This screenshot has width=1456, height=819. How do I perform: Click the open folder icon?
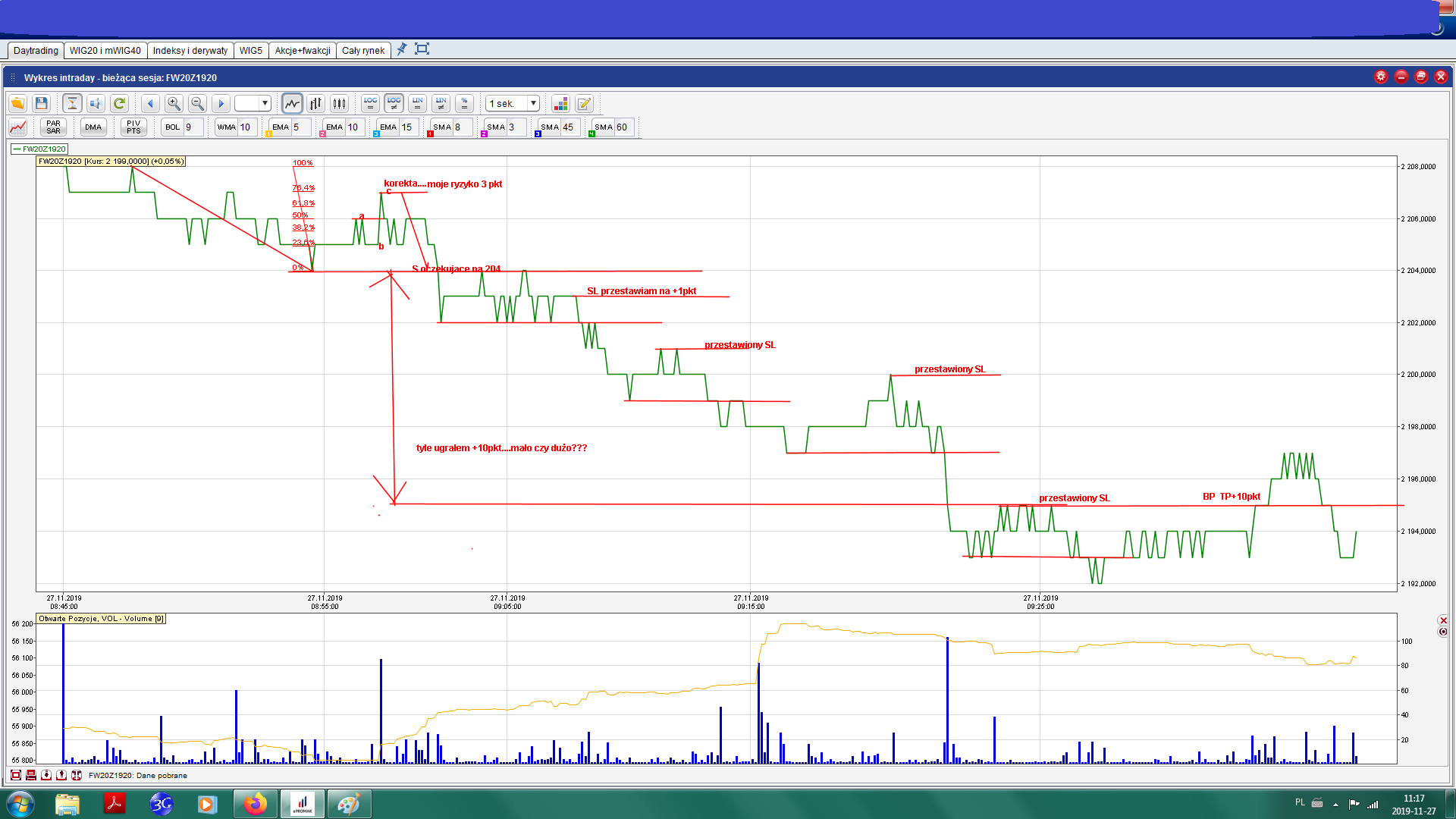(x=17, y=103)
